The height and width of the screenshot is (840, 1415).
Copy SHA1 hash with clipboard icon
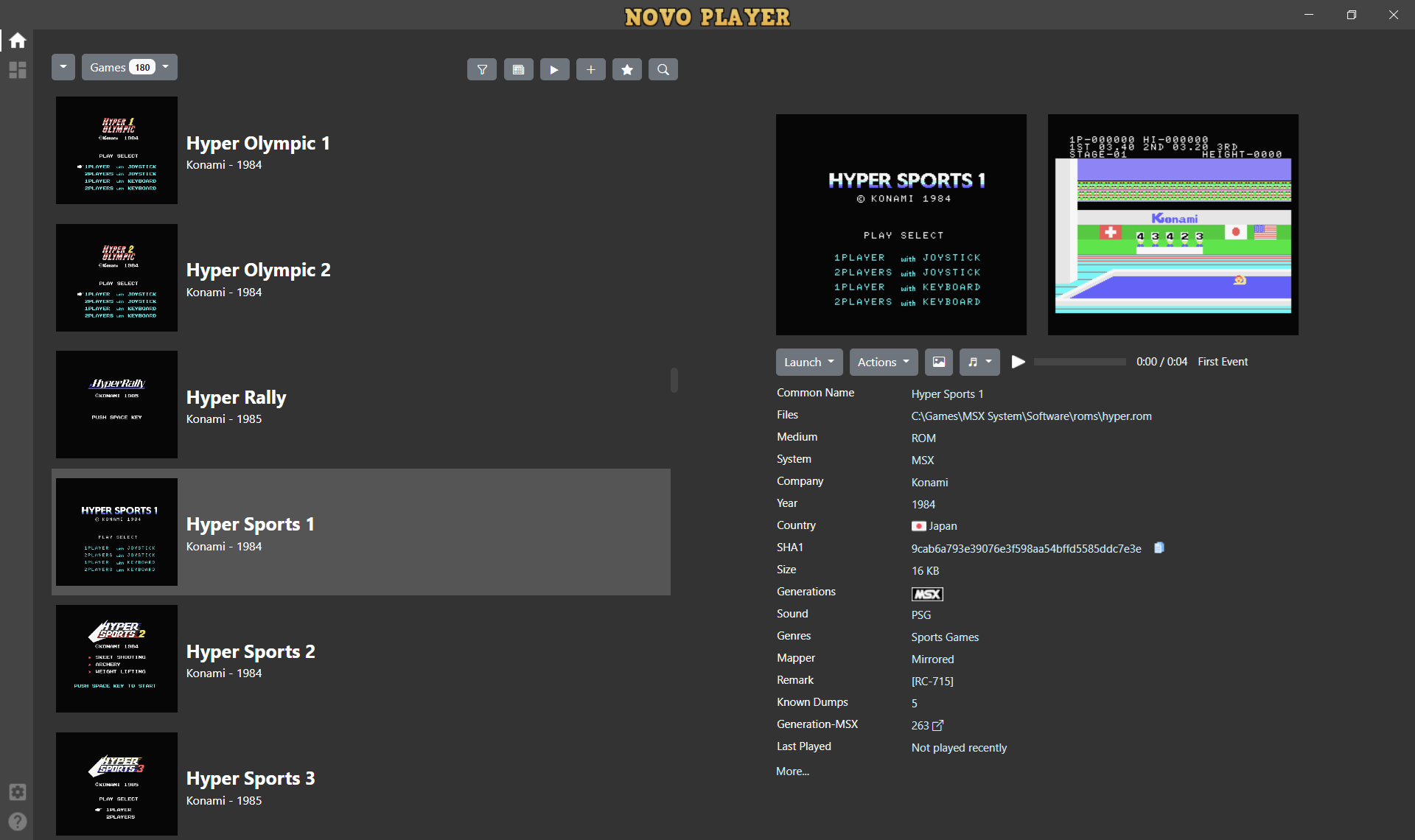point(1159,547)
